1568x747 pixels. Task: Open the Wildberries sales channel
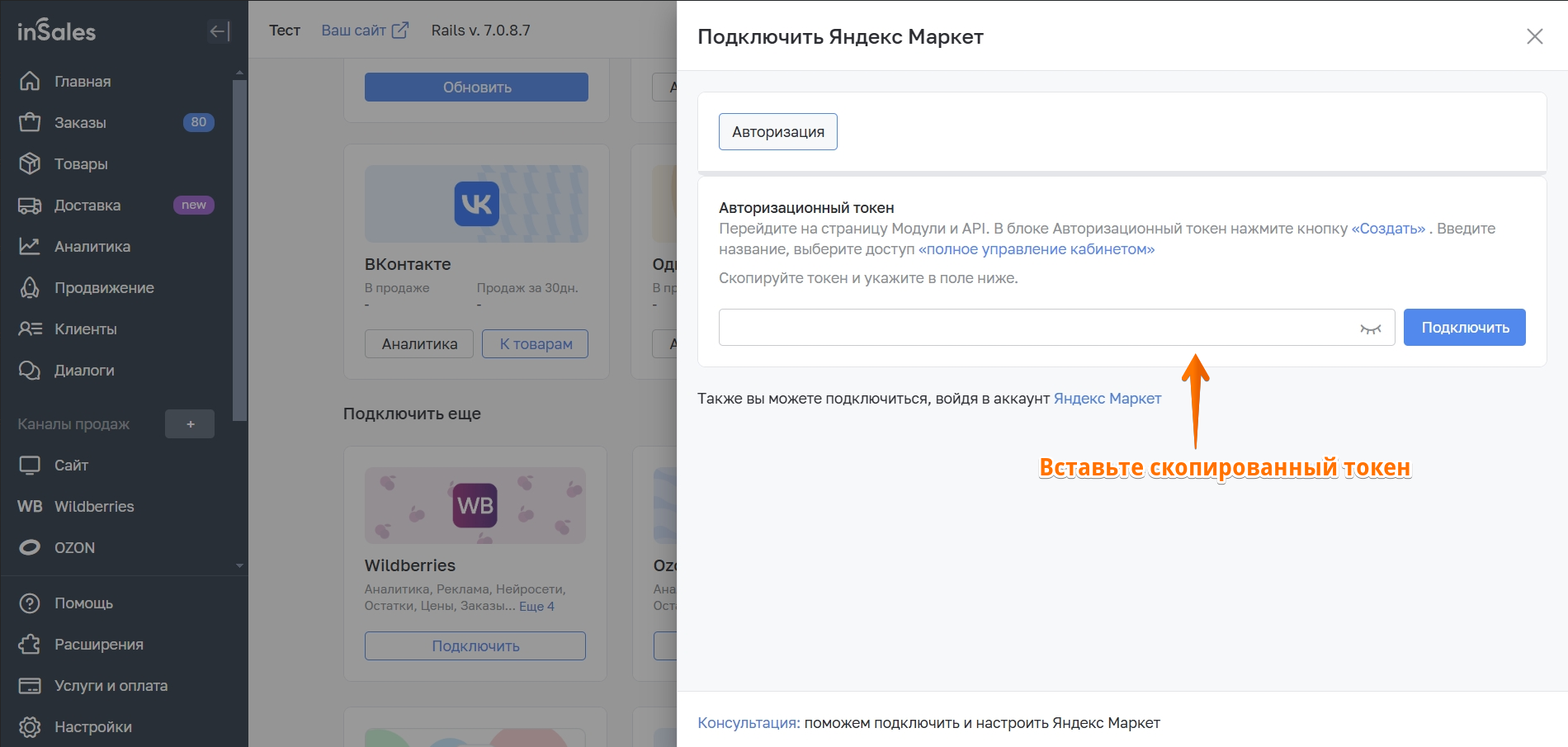[x=93, y=507]
